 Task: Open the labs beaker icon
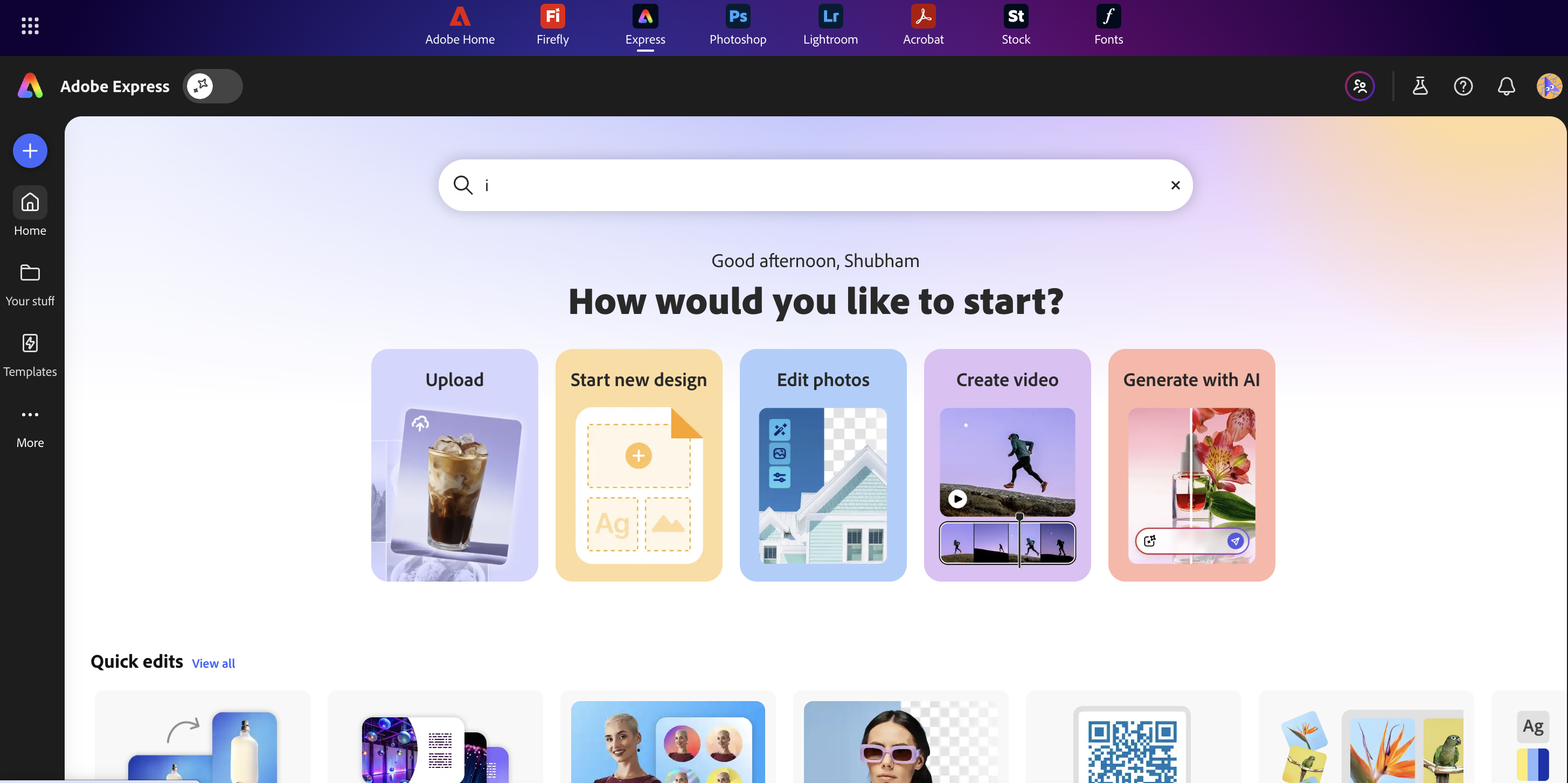[1420, 86]
